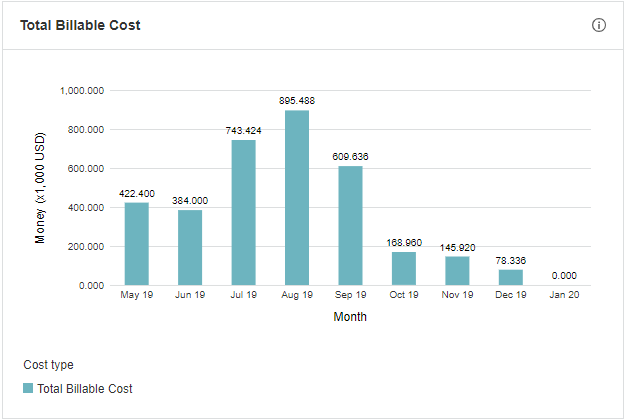Click the 1,000.000 y-axis tick label

(83, 91)
